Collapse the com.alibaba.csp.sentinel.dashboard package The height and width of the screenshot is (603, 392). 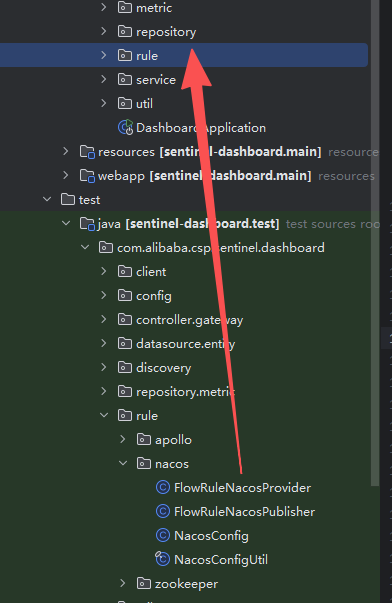pyautogui.click(x=85, y=247)
